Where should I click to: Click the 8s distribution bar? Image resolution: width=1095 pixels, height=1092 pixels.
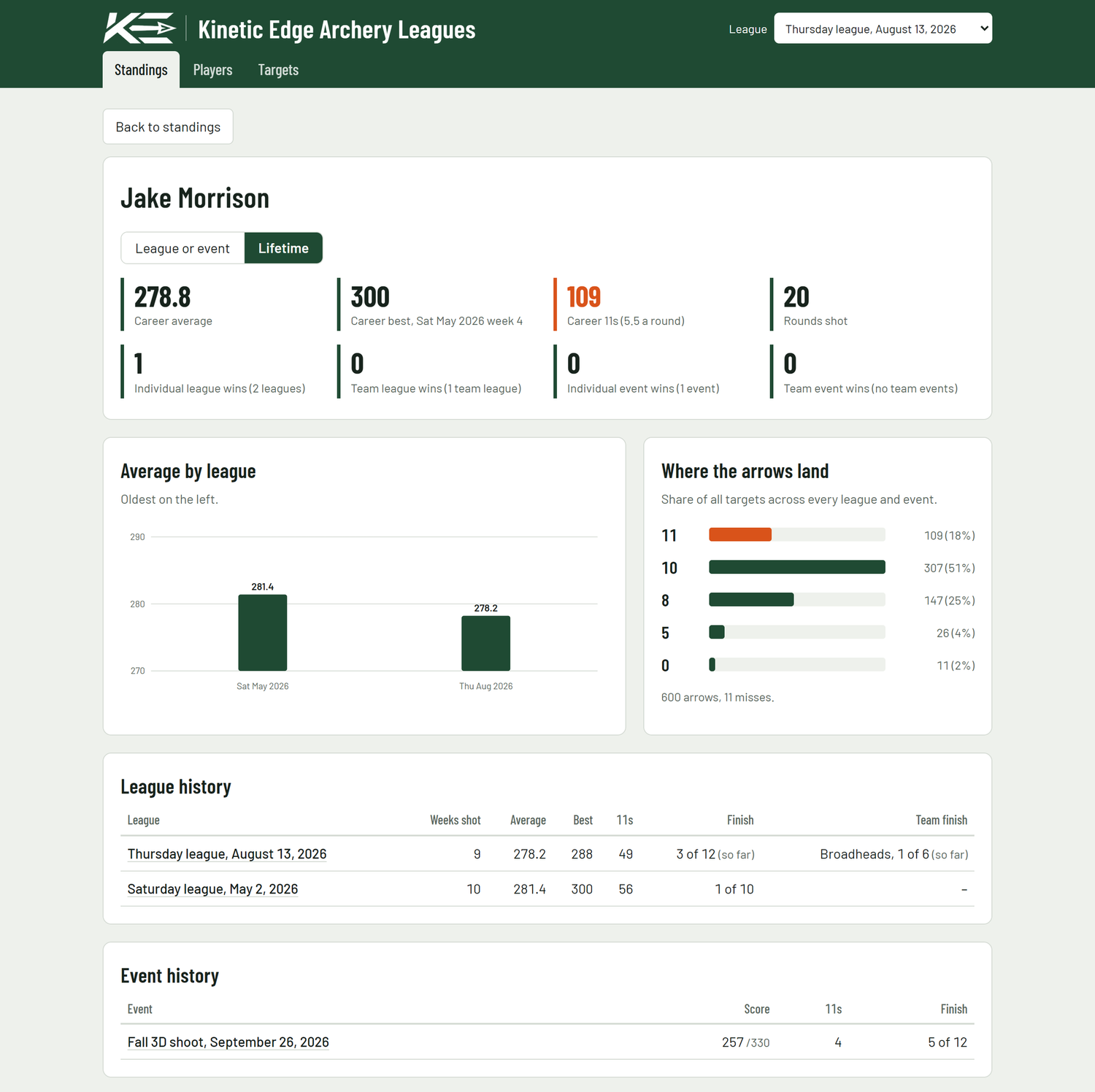(x=751, y=599)
